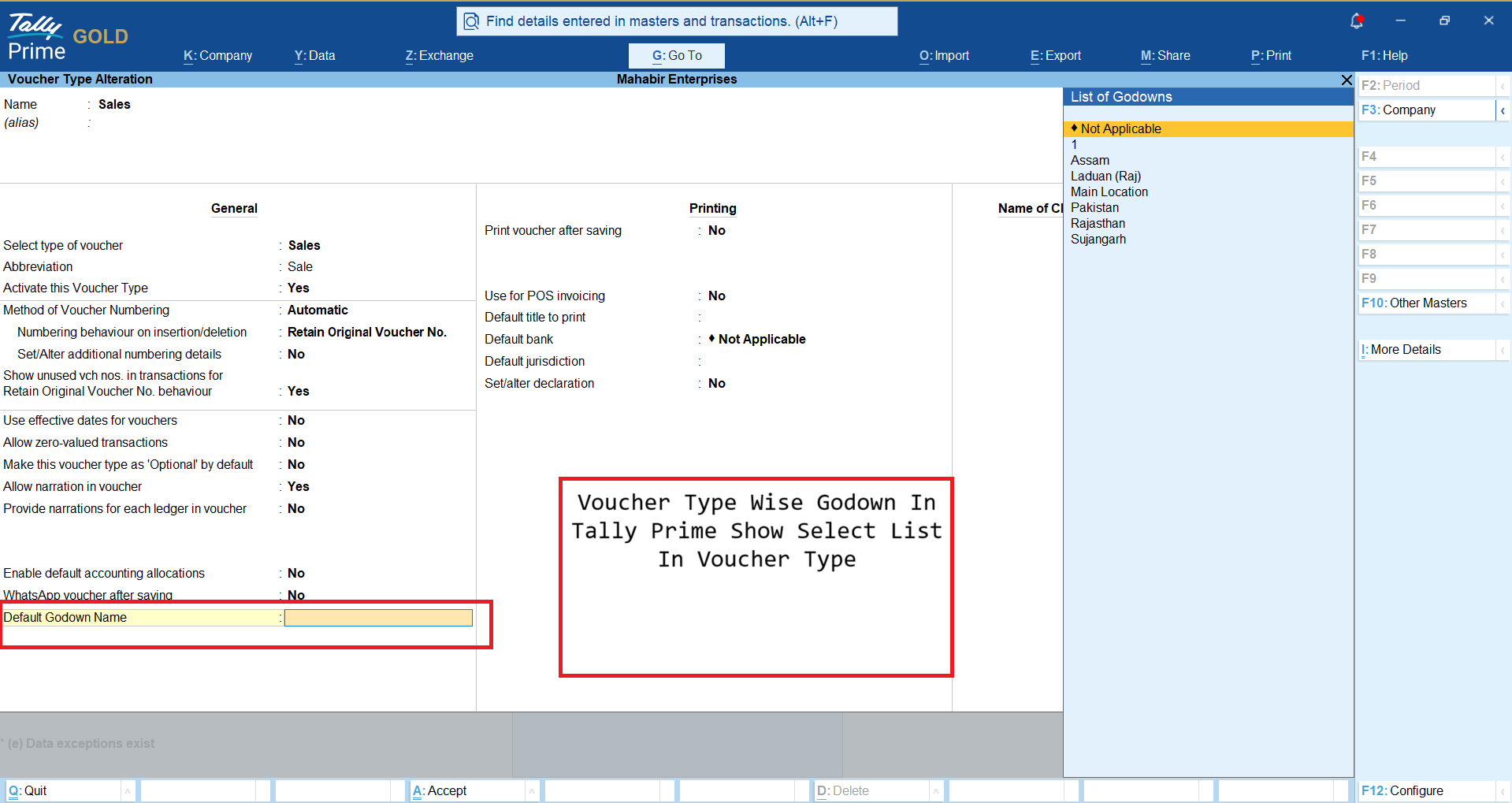Click the Find details search field
Screen dimensions: 1512x803
(677, 21)
